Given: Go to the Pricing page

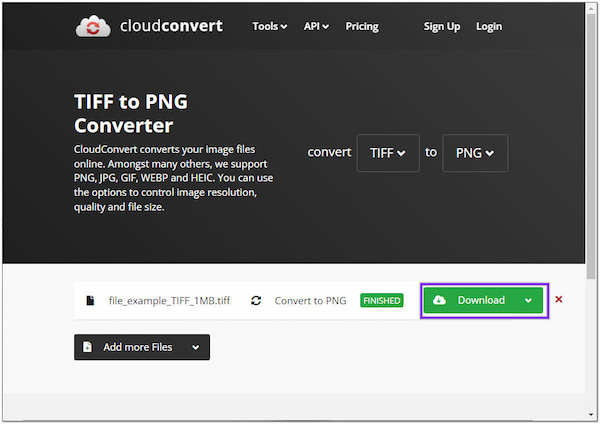Looking at the screenshot, I should click(x=362, y=26).
